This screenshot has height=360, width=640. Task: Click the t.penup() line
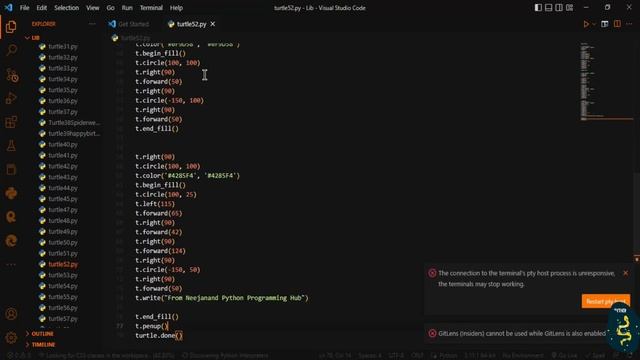[x=151, y=326]
